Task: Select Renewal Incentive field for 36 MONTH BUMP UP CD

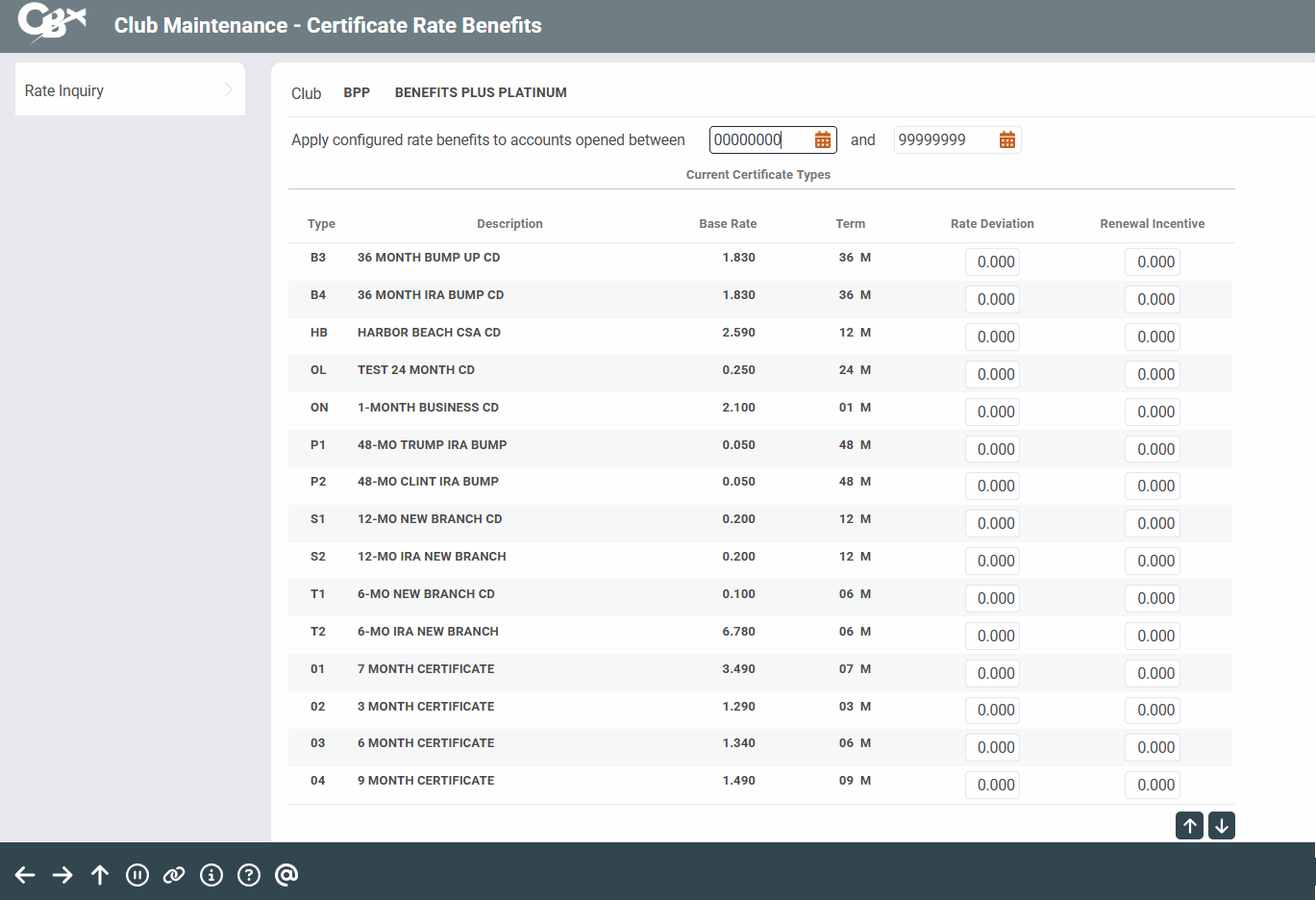Action: click(x=1152, y=262)
